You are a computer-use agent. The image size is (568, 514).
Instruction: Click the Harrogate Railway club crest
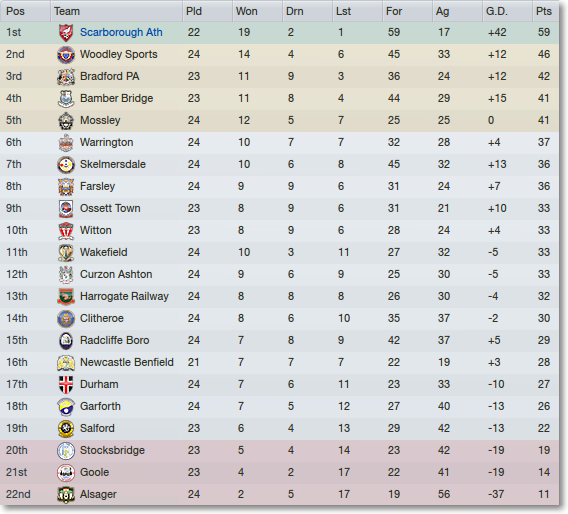click(66, 296)
